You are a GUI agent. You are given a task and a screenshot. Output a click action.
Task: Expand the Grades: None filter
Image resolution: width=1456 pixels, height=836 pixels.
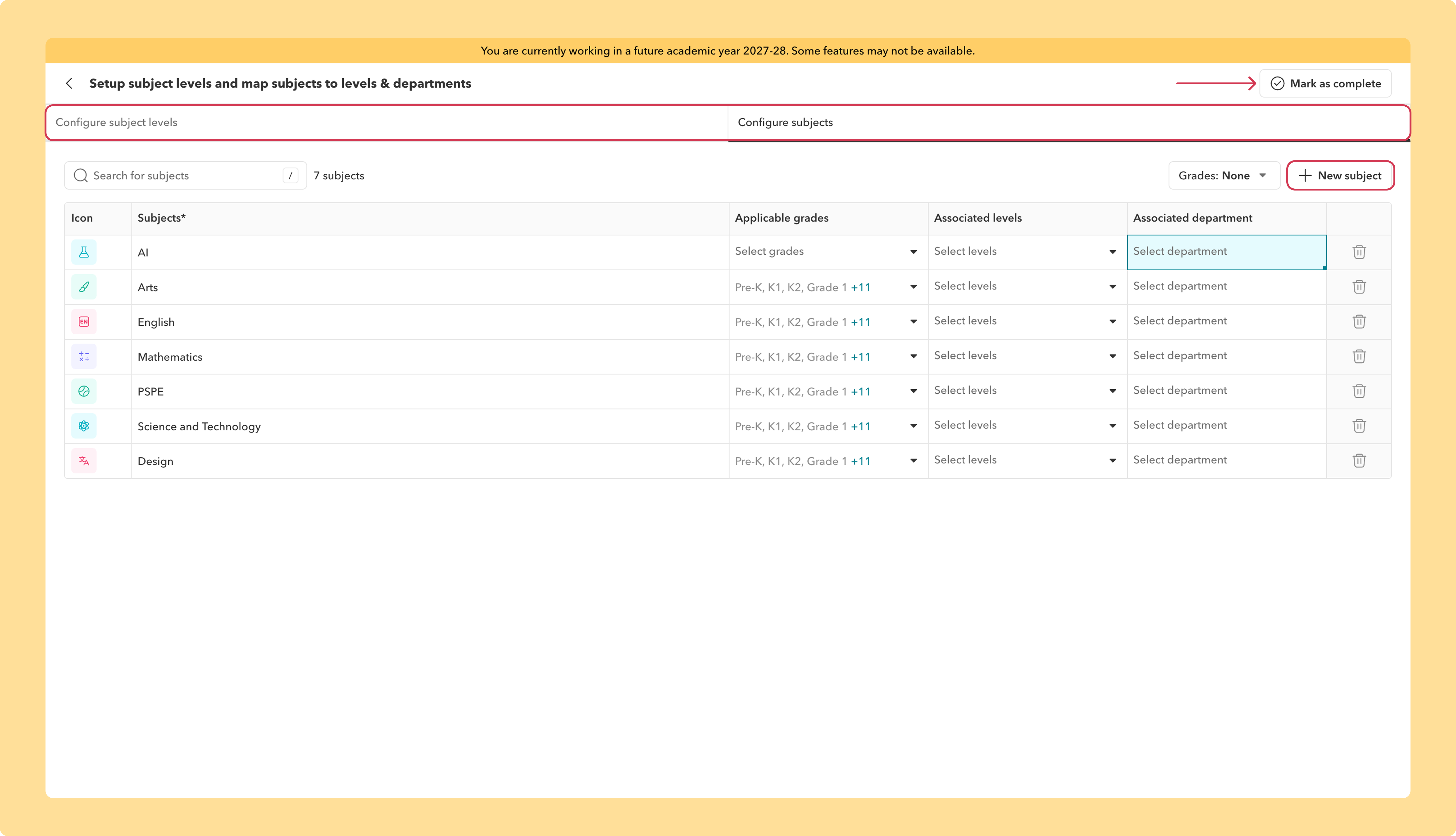[x=1224, y=176]
